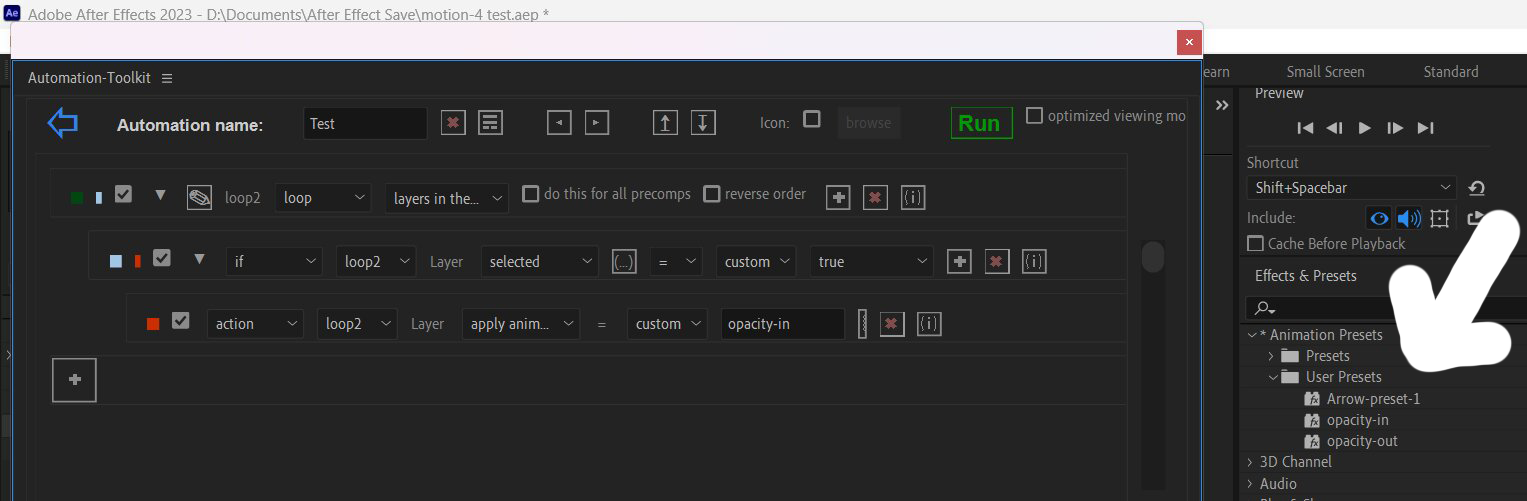This screenshot has width=1527, height=501.
Task: Click the automation list vertical scrollbar thumb
Action: pos(1153,257)
